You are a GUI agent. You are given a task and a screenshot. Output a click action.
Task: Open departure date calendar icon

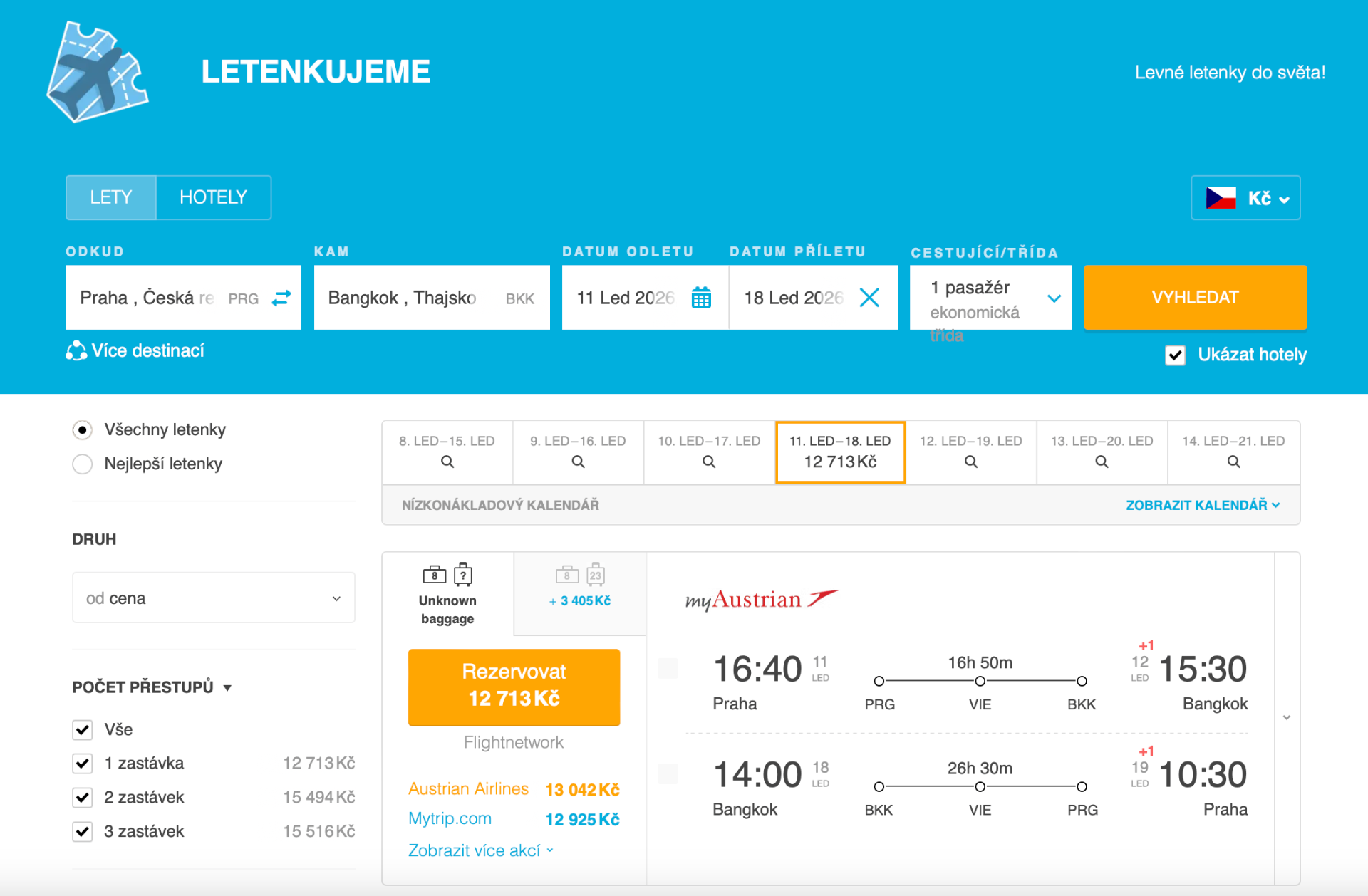click(701, 298)
